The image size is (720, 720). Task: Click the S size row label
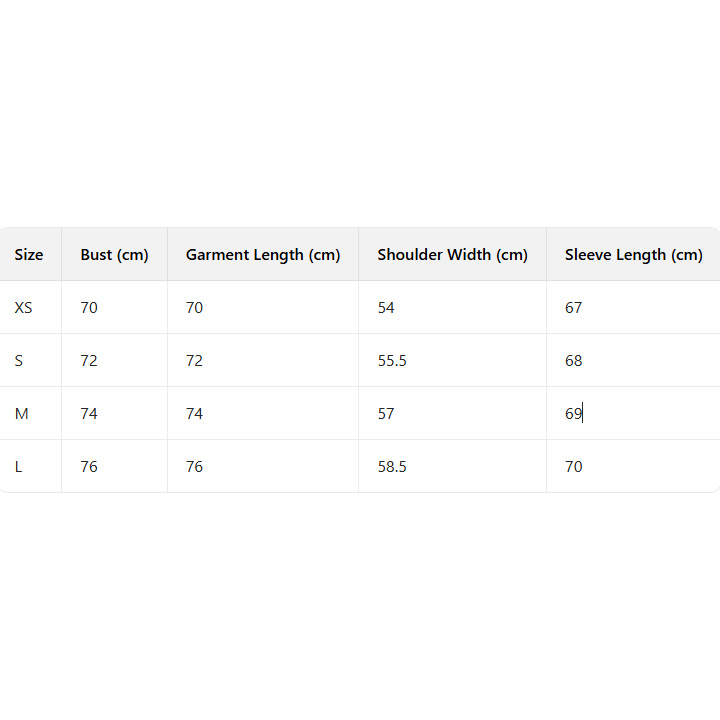tap(19, 361)
